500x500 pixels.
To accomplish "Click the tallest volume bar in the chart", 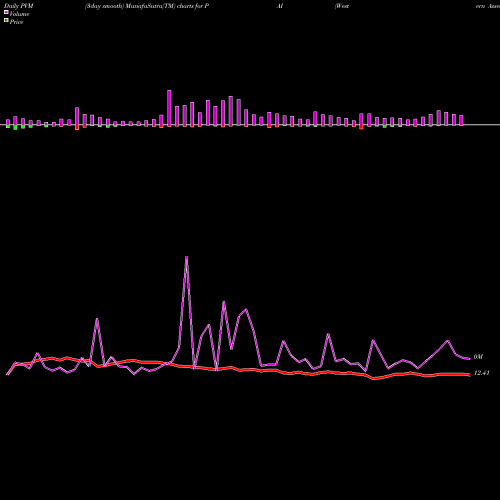I will click(169, 108).
